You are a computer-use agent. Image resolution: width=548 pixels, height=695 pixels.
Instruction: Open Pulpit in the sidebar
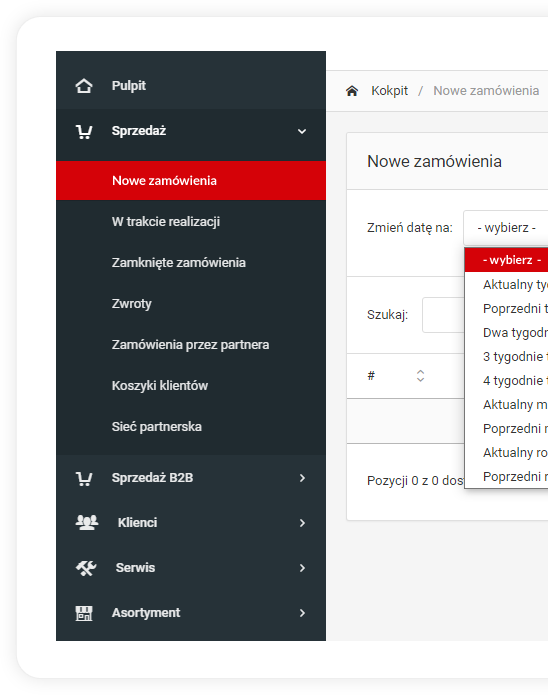click(x=191, y=86)
